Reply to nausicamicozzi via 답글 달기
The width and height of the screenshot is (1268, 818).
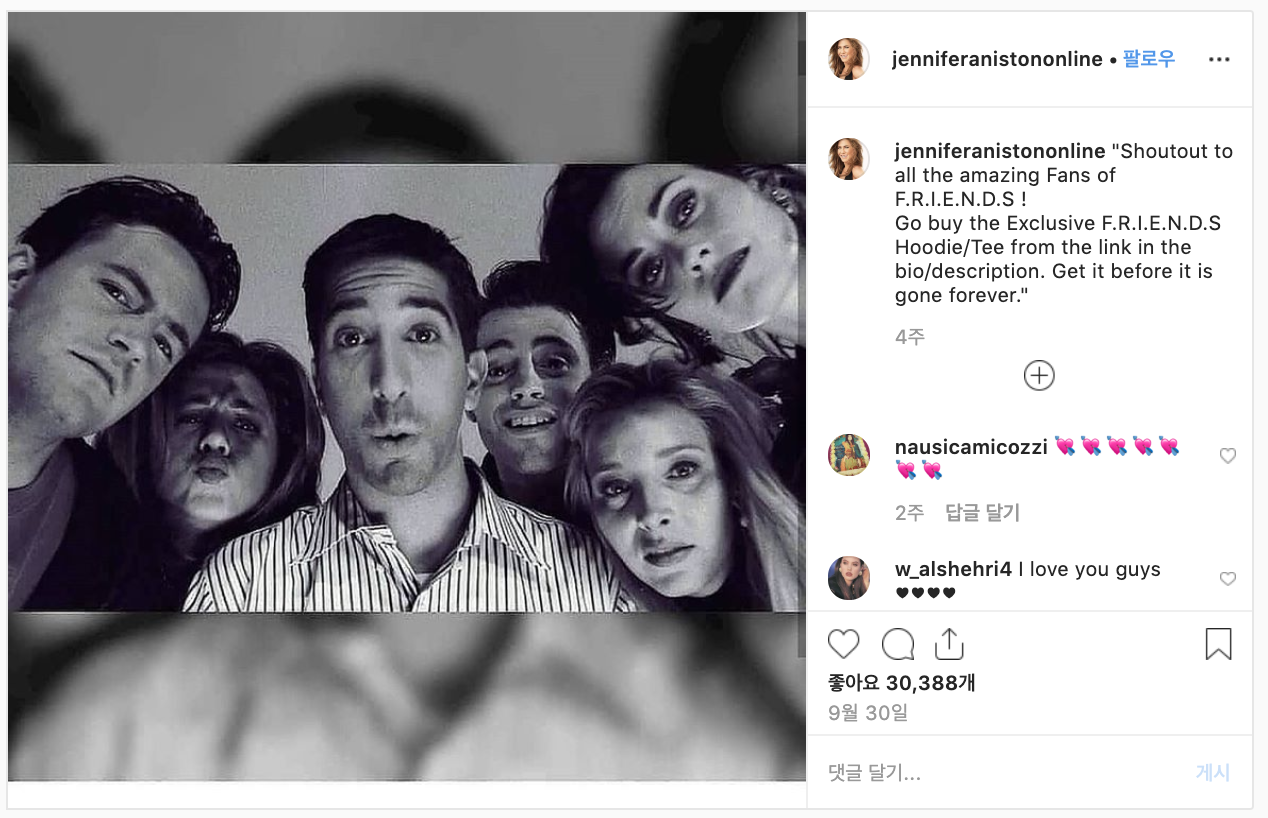tap(982, 513)
